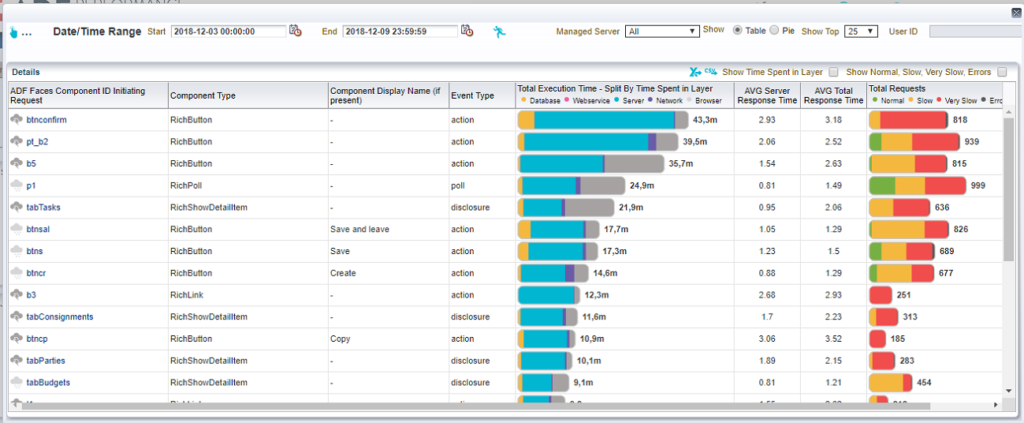Open the Start date calendar picker

coord(295,31)
